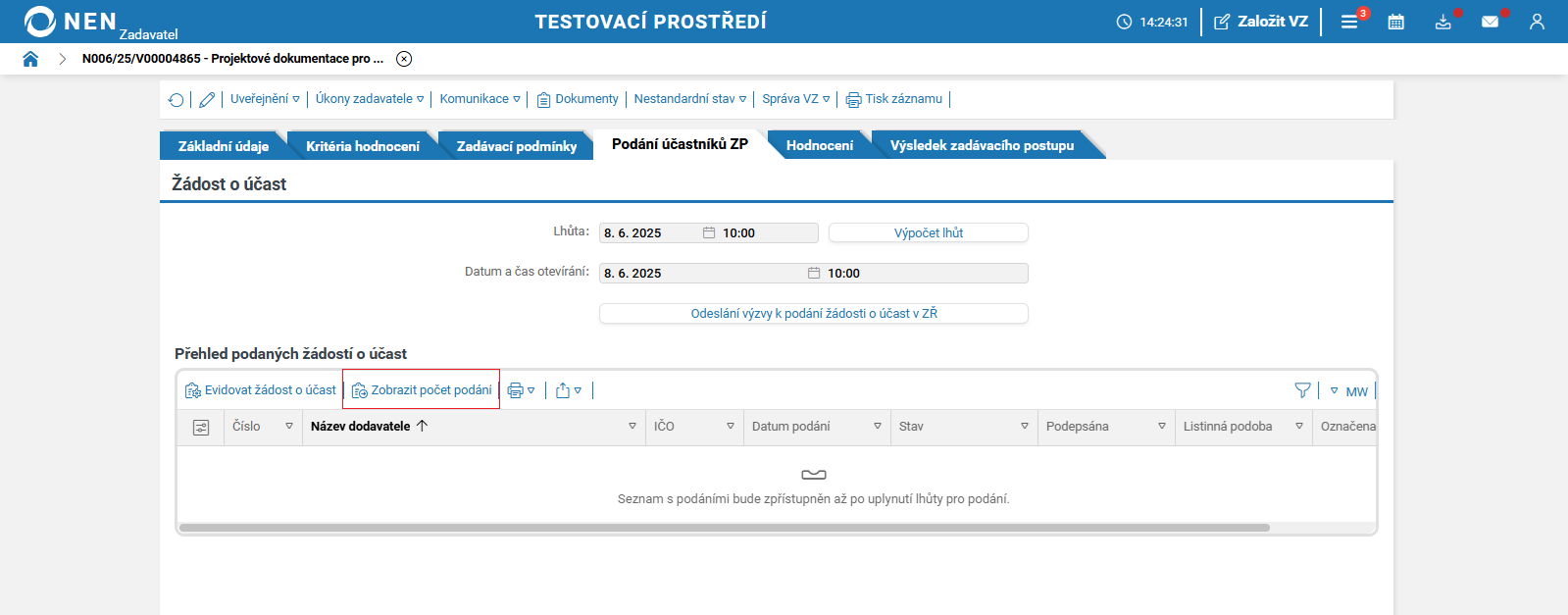This screenshot has width=1568, height=615.
Task: Open Dokumenty from the toolbar
Action: point(578,99)
